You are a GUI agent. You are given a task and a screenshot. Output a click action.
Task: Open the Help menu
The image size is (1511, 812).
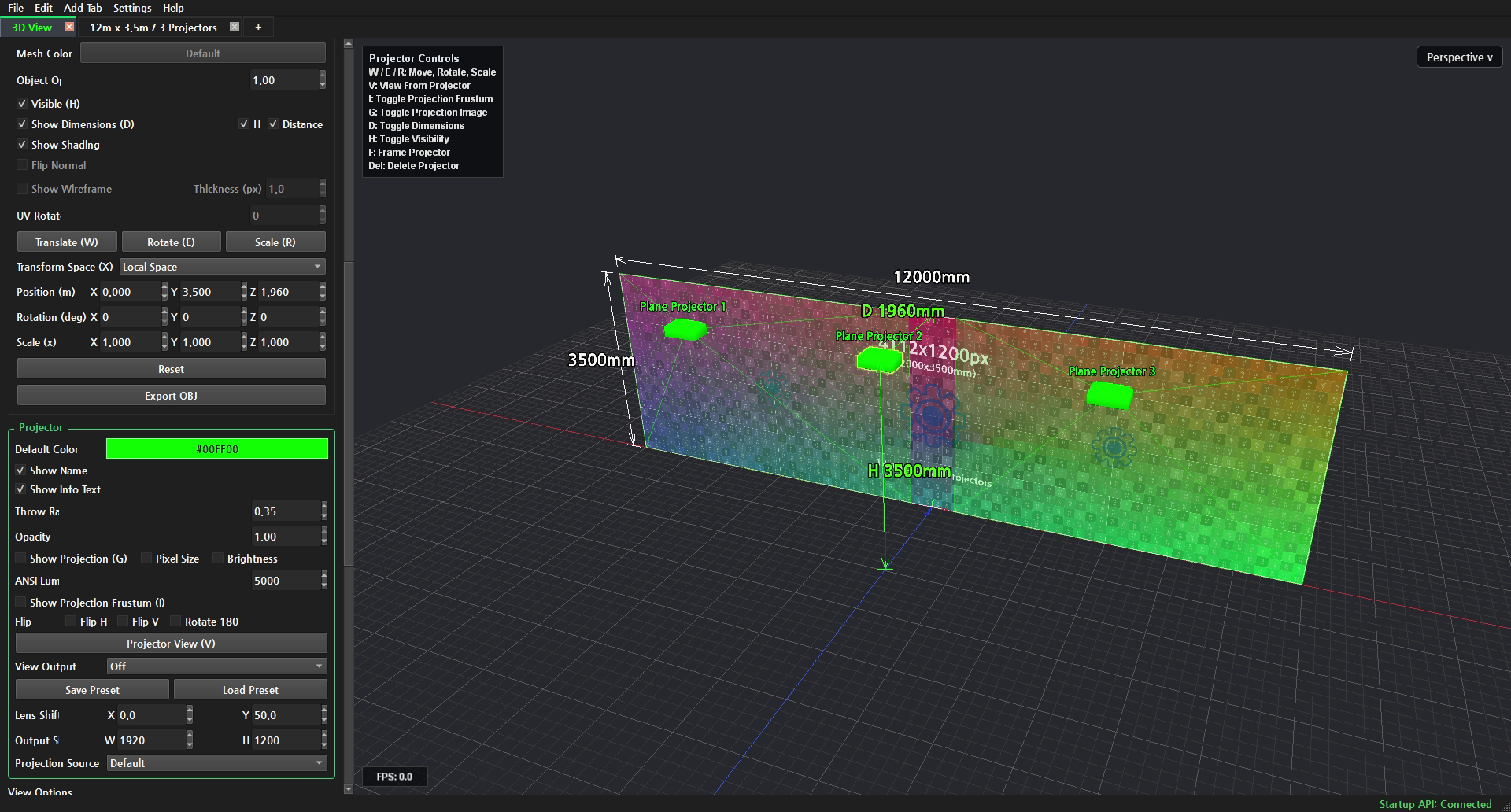(x=173, y=8)
